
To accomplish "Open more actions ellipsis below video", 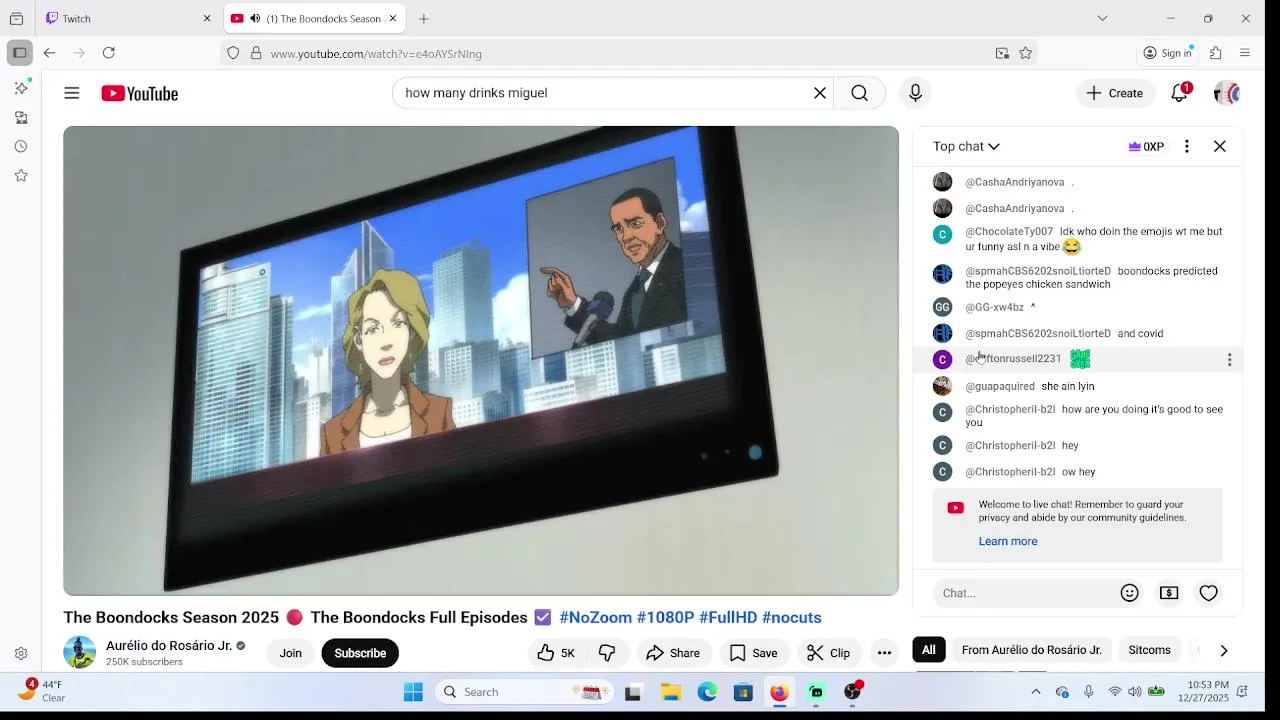I will point(884,653).
